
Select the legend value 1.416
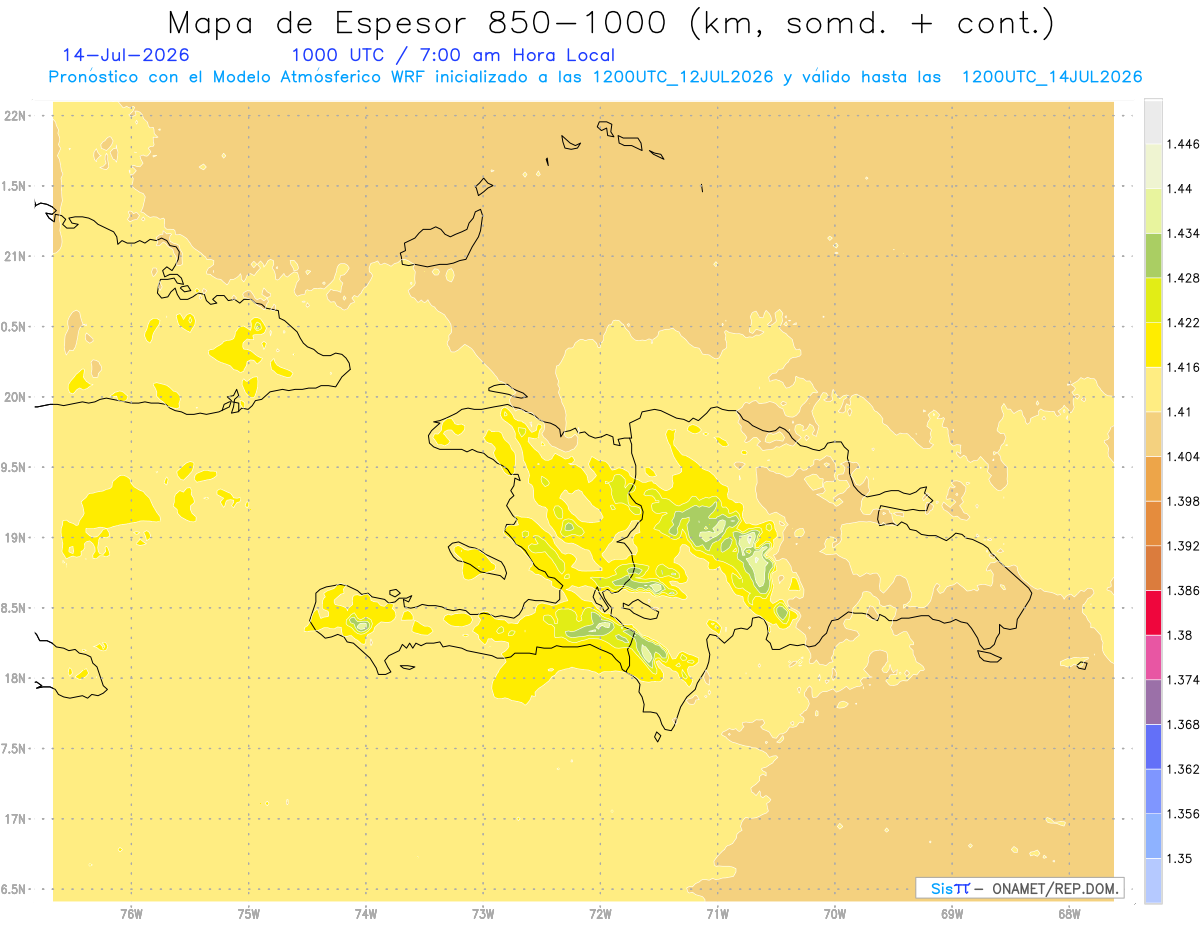point(1183,367)
